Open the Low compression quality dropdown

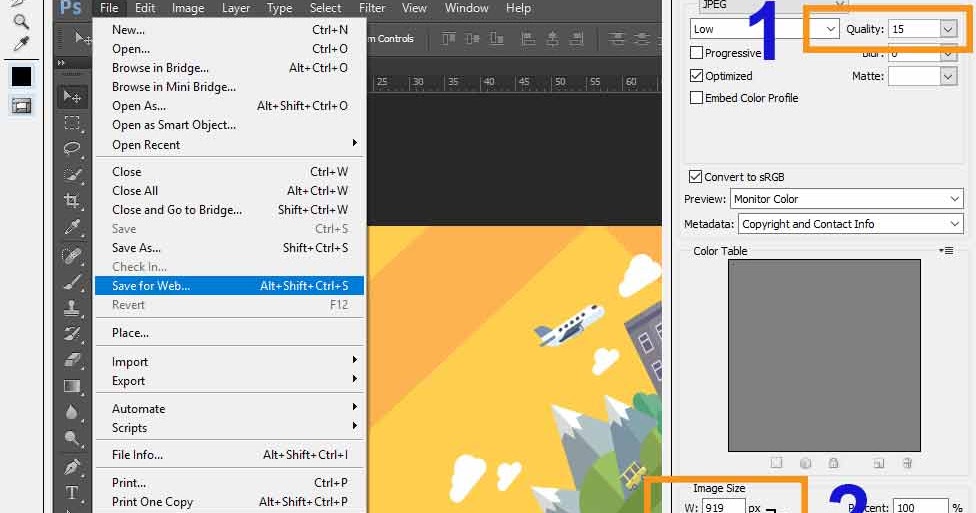764,29
